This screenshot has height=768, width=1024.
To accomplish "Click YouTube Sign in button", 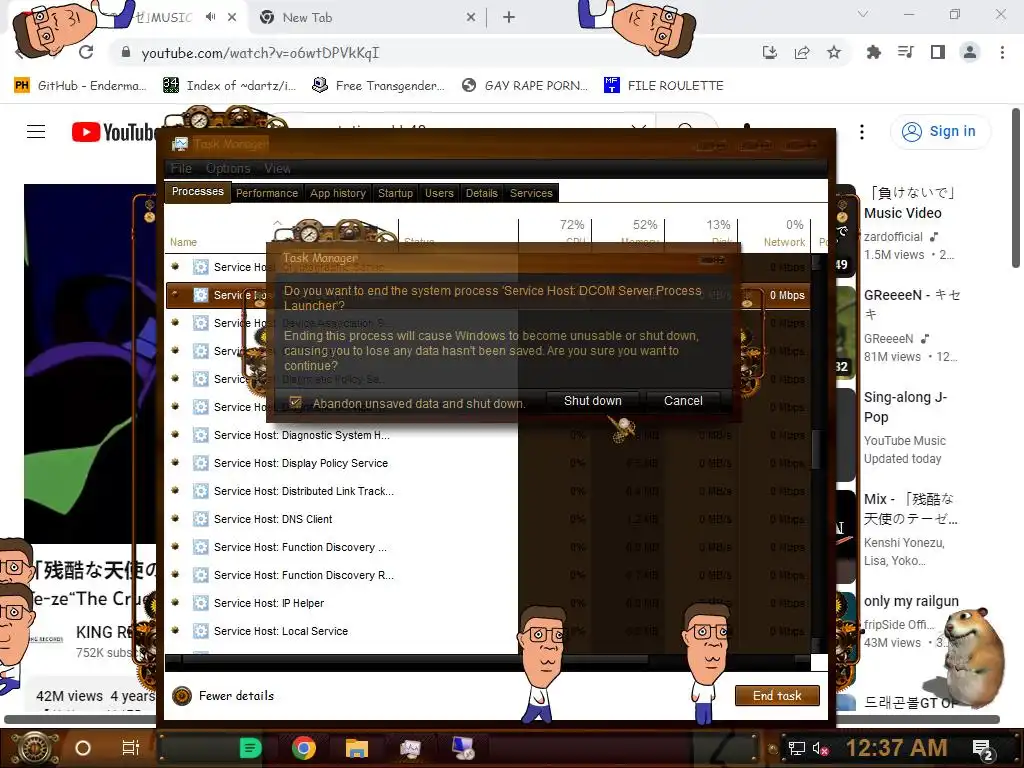I will [939, 132].
